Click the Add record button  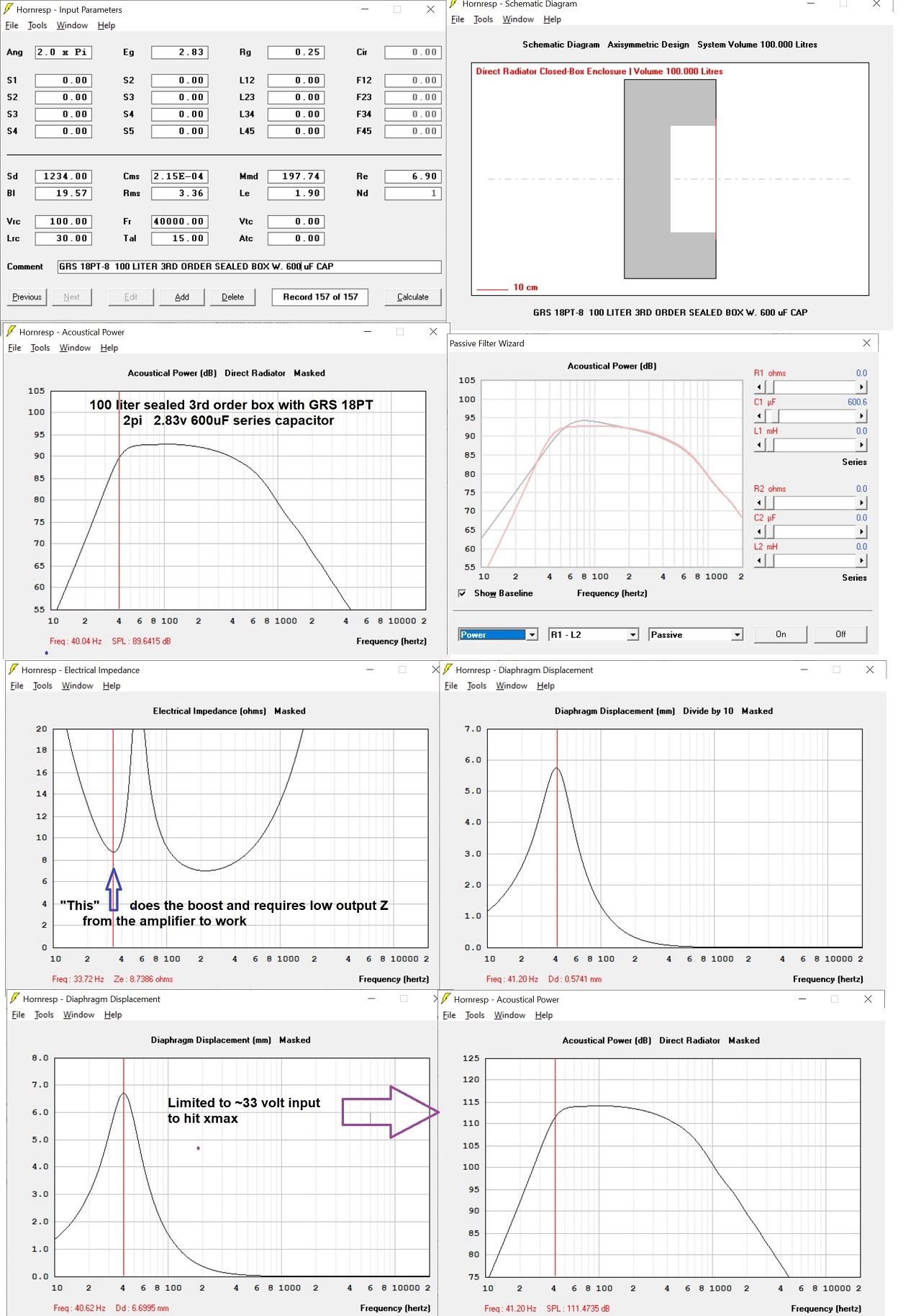[182, 297]
